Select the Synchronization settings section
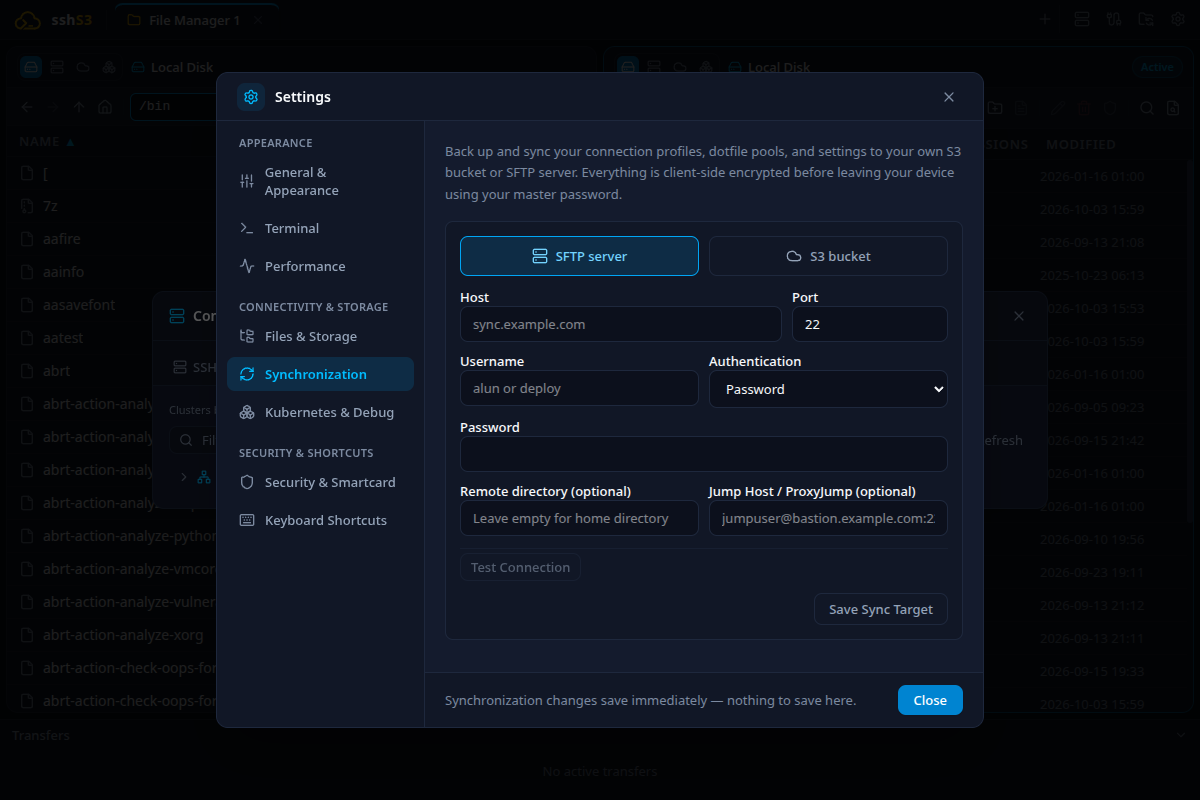Viewport: 1200px width, 800px height. tap(320, 374)
